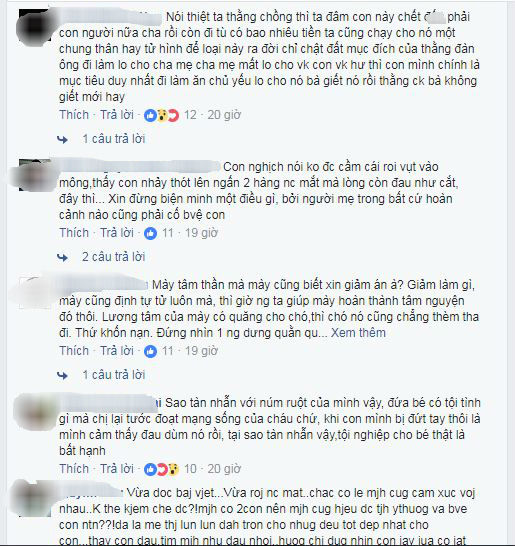Open 'Xem thêm' to read full comment
Viewport: 515px width, 546px height.
pos(358,333)
